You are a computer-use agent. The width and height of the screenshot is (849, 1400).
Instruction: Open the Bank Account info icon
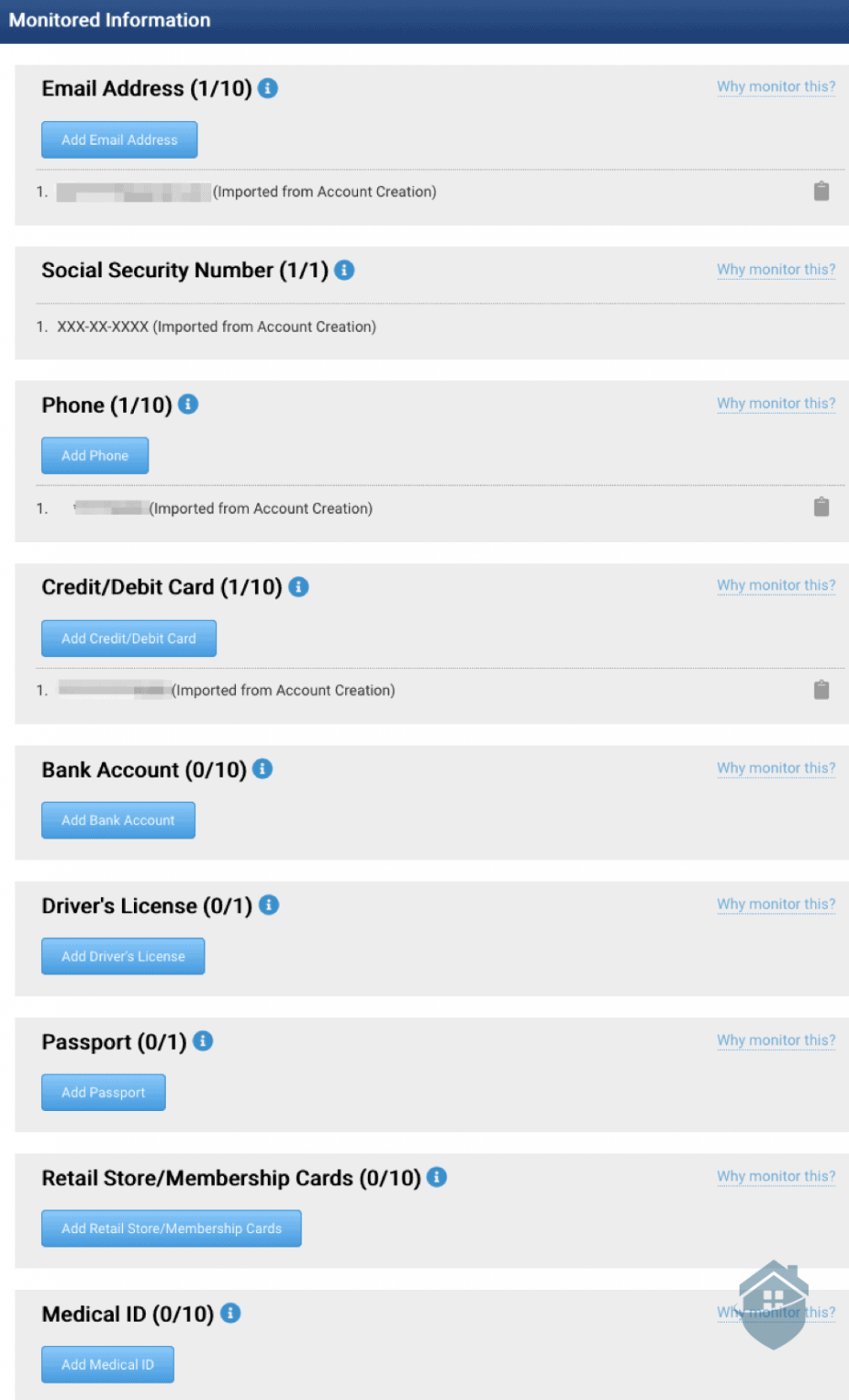(x=261, y=769)
